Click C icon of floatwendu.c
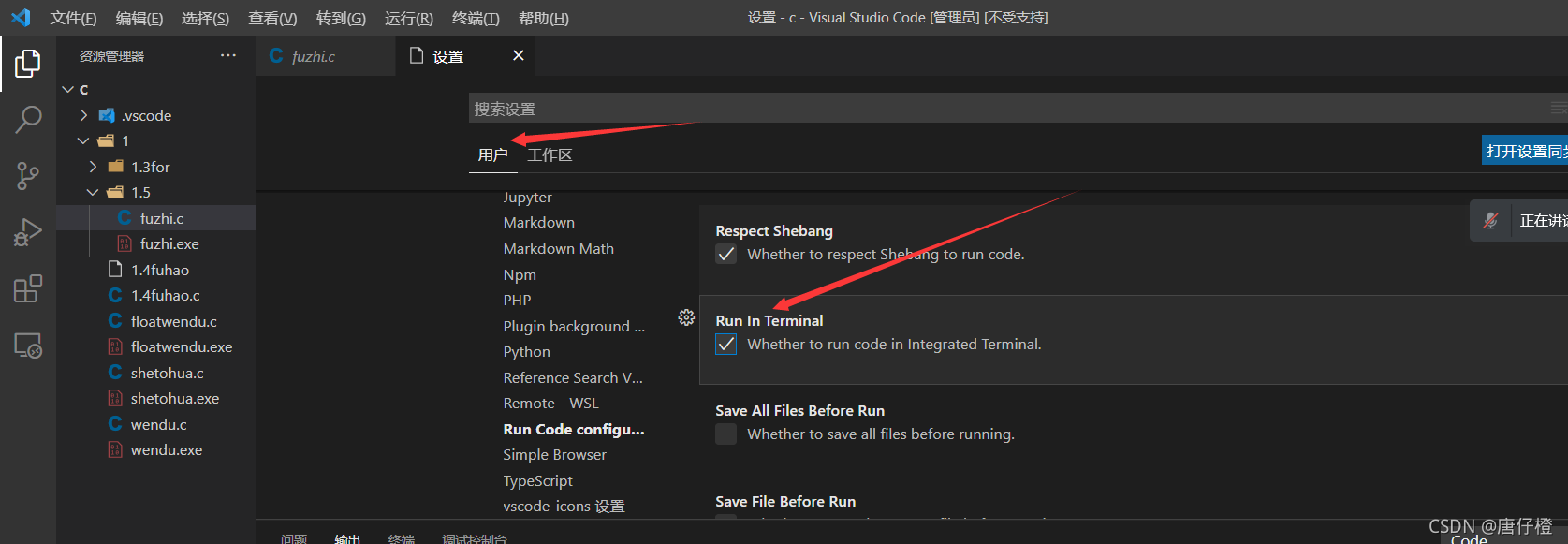1568x544 pixels. pyautogui.click(x=115, y=321)
